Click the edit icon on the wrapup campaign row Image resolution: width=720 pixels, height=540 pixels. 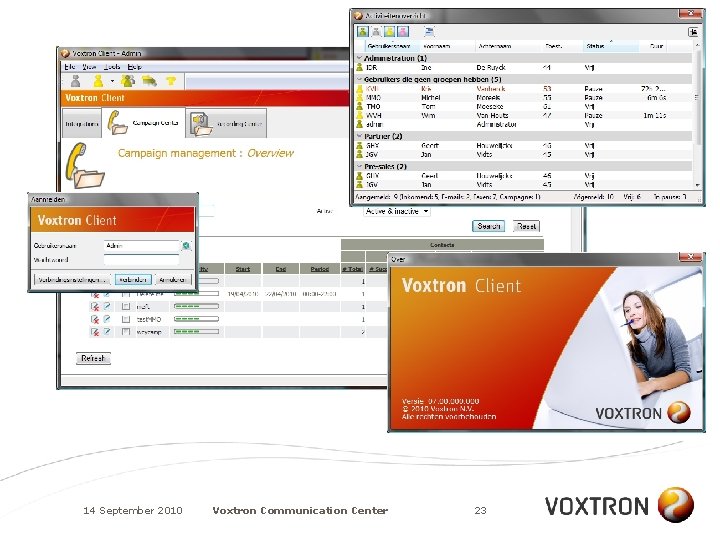point(107,331)
